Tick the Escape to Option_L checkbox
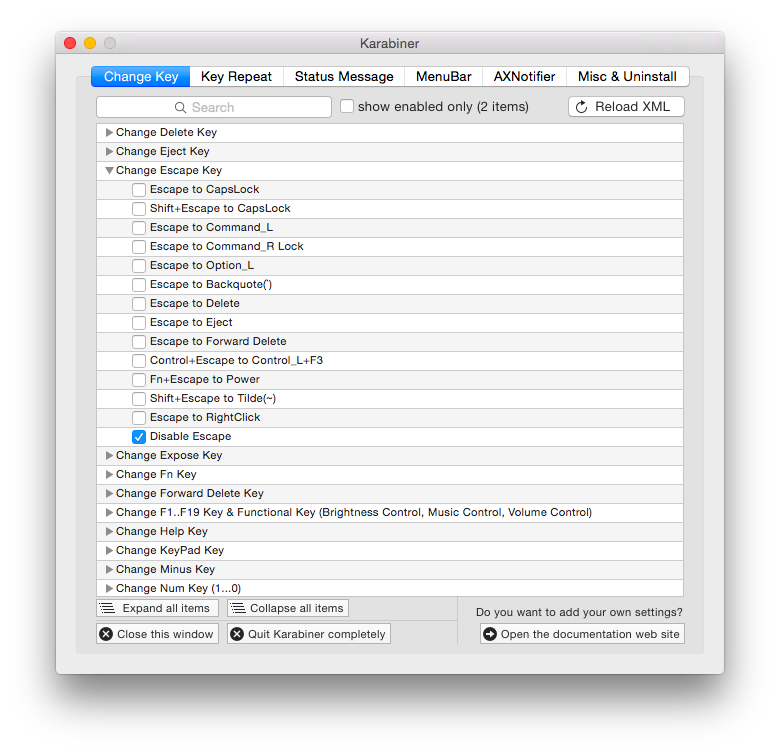The image size is (780, 754). 139,266
